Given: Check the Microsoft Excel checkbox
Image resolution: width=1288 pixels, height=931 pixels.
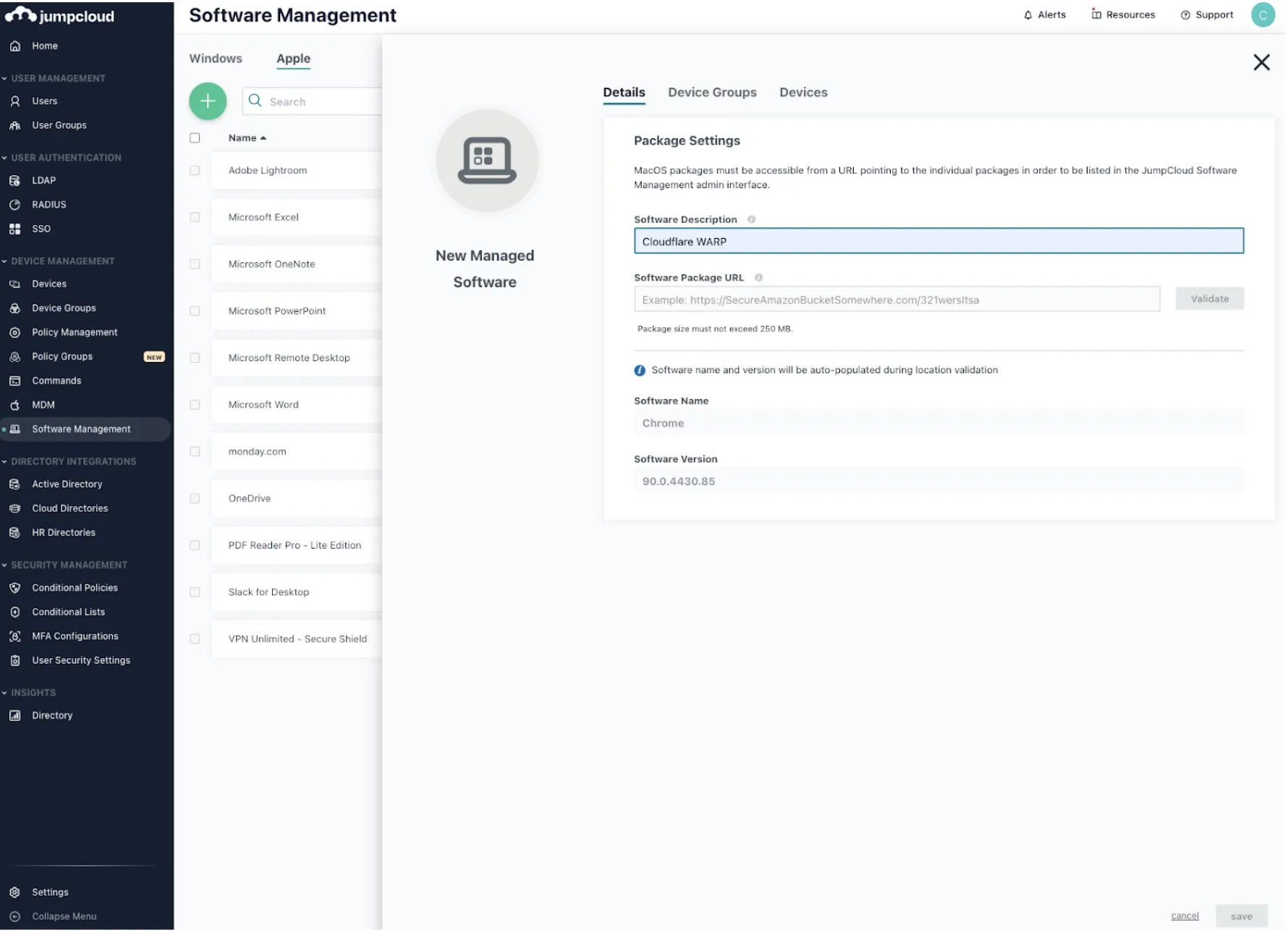Looking at the screenshot, I should pyautogui.click(x=194, y=217).
